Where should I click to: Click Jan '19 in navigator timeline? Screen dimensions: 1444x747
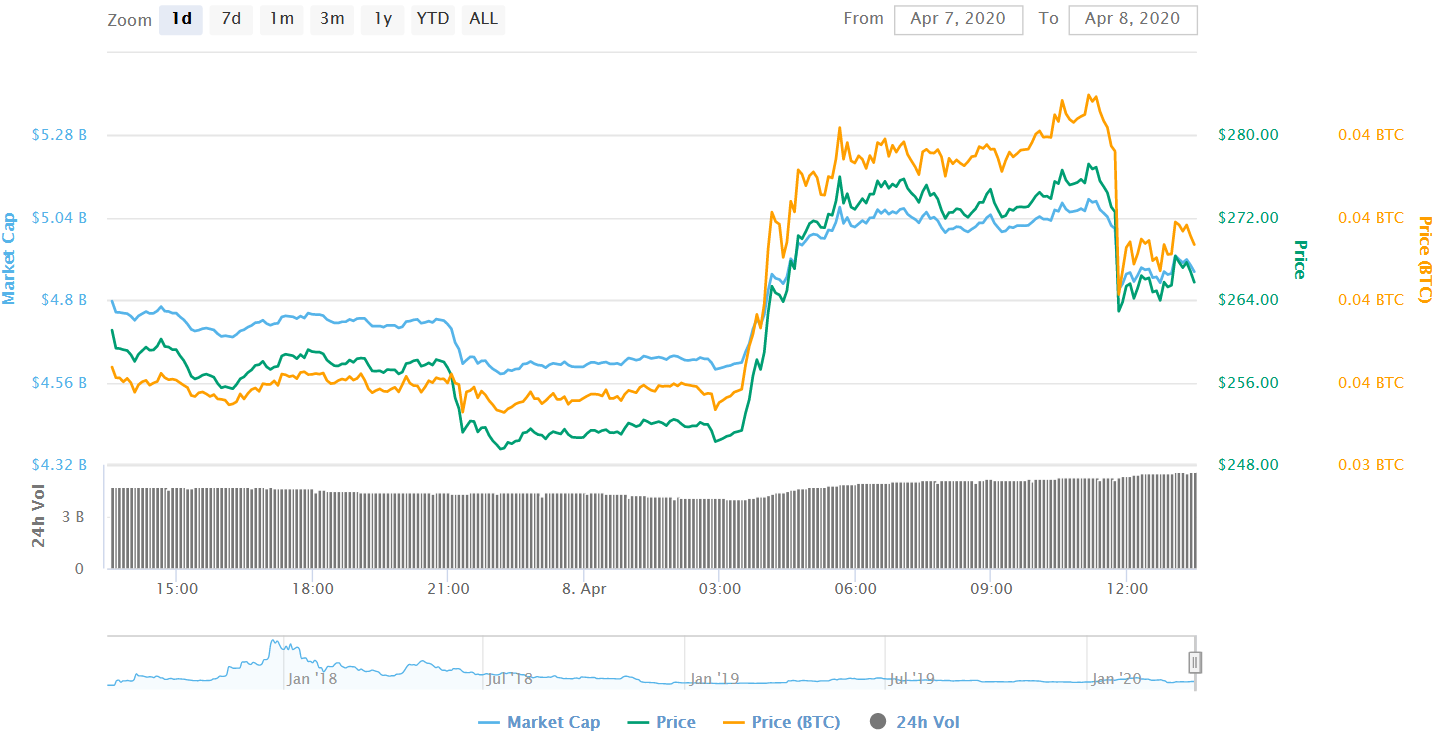point(714,679)
